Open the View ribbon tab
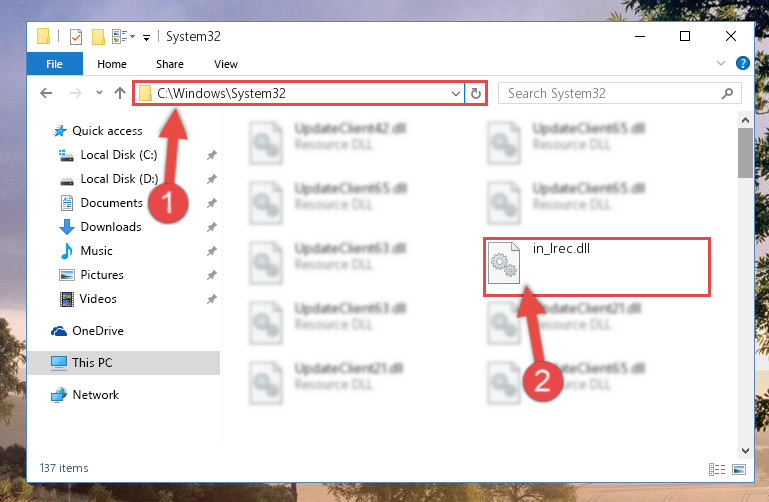The height and width of the screenshot is (502, 769). pyautogui.click(x=226, y=64)
